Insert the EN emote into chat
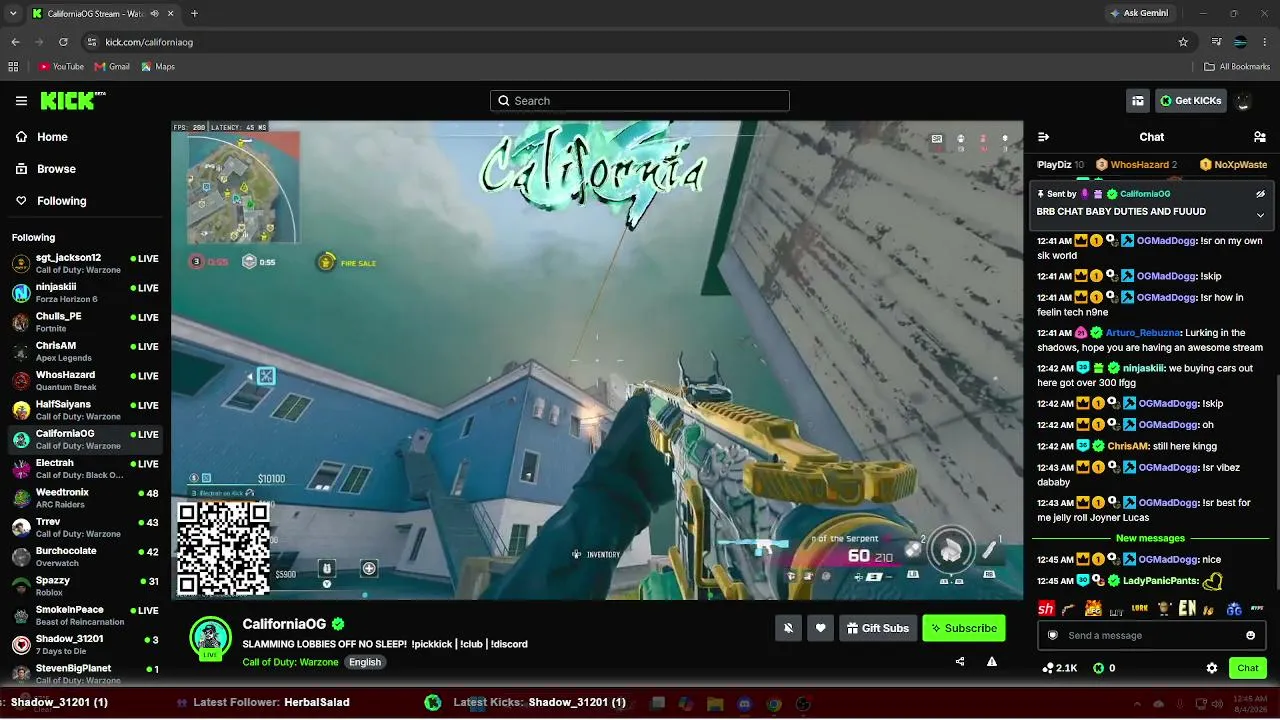This screenshot has width=1280, height=720. pyautogui.click(x=1187, y=608)
